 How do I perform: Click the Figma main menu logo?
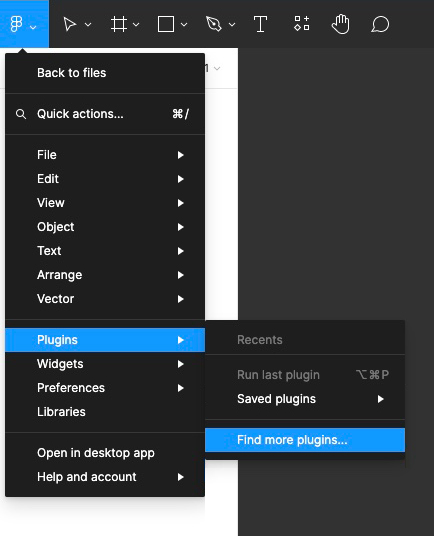pyautogui.click(x=16, y=24)
